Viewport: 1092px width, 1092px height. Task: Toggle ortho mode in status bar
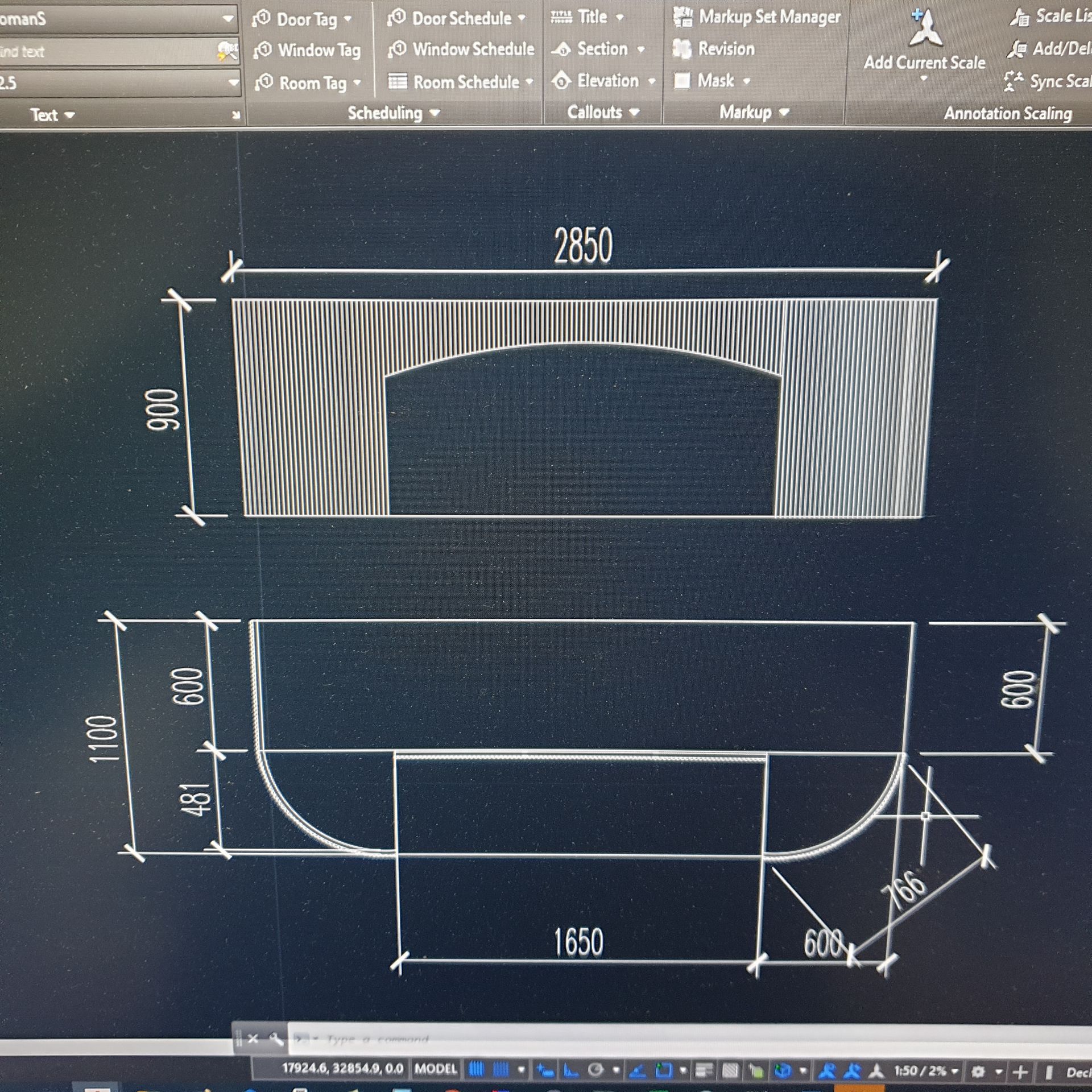tap(570, 1071)
